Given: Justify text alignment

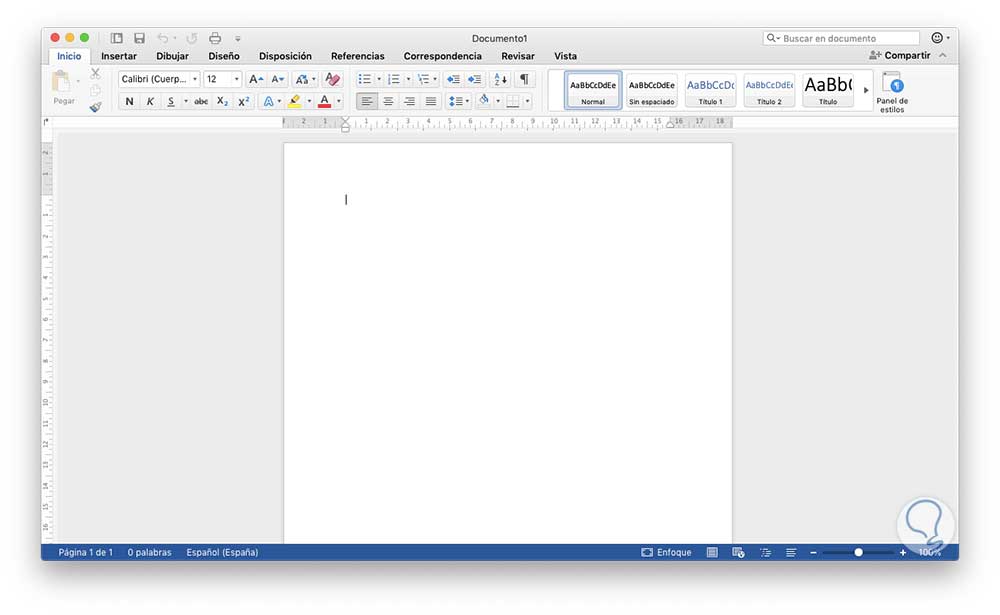Looking at the screenshot, I should (431, 101).
